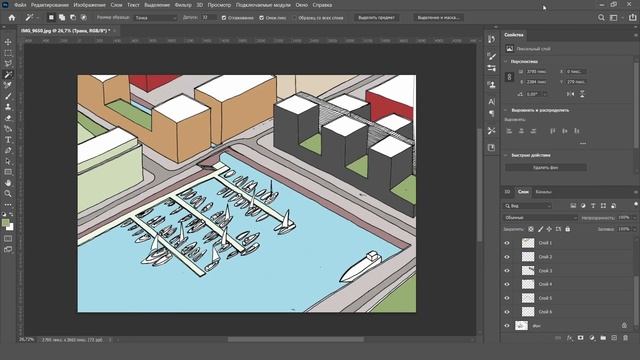
Task: Click the Share icon in top-right corner
Action: click(x=632, y=18)
